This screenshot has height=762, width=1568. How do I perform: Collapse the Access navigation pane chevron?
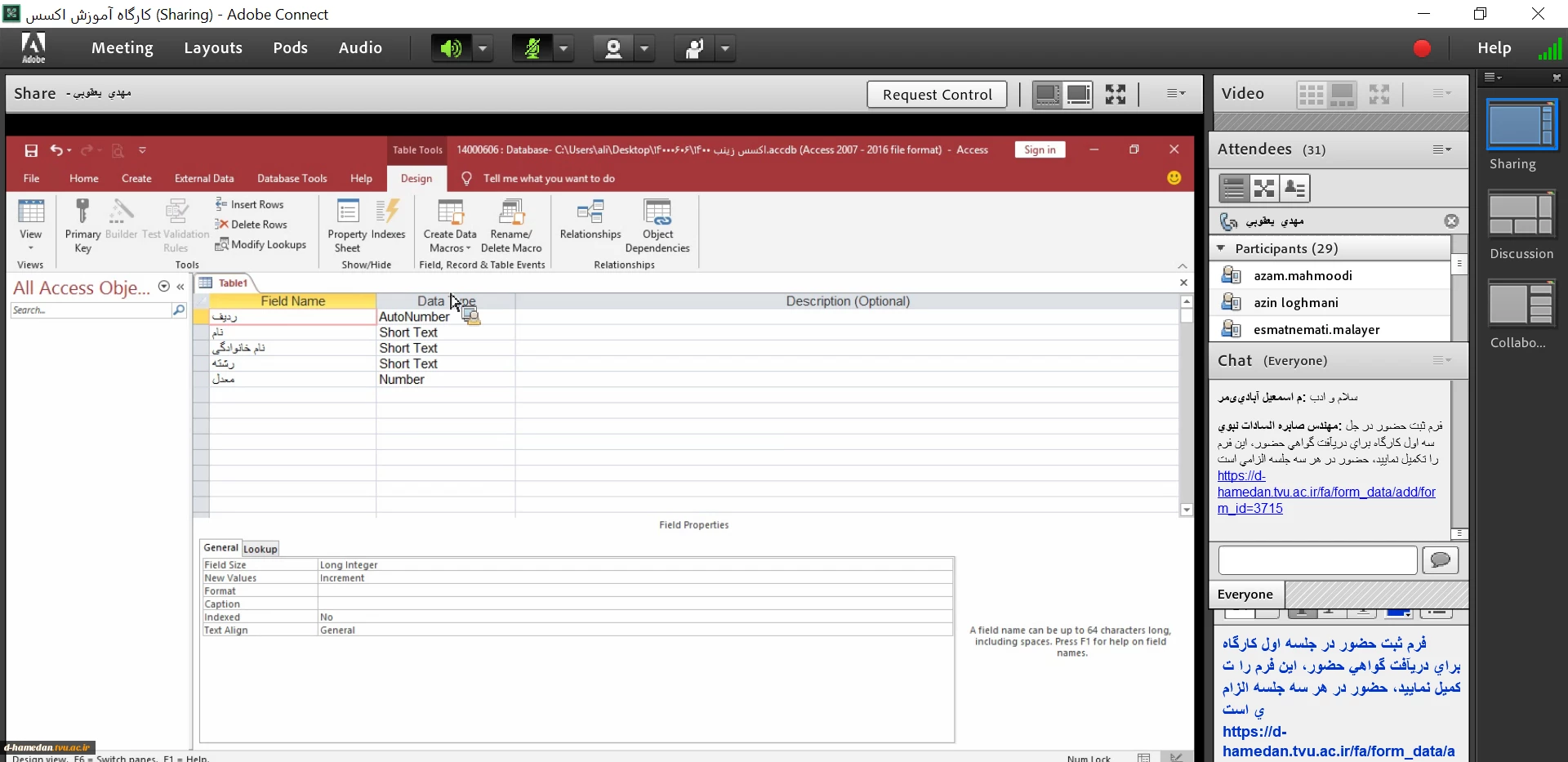(x=180, y=287)
